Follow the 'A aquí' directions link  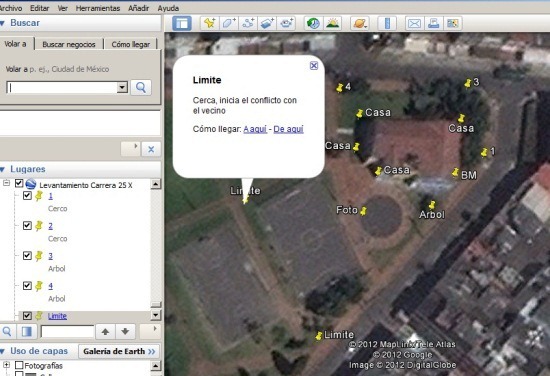pos(255,129)
